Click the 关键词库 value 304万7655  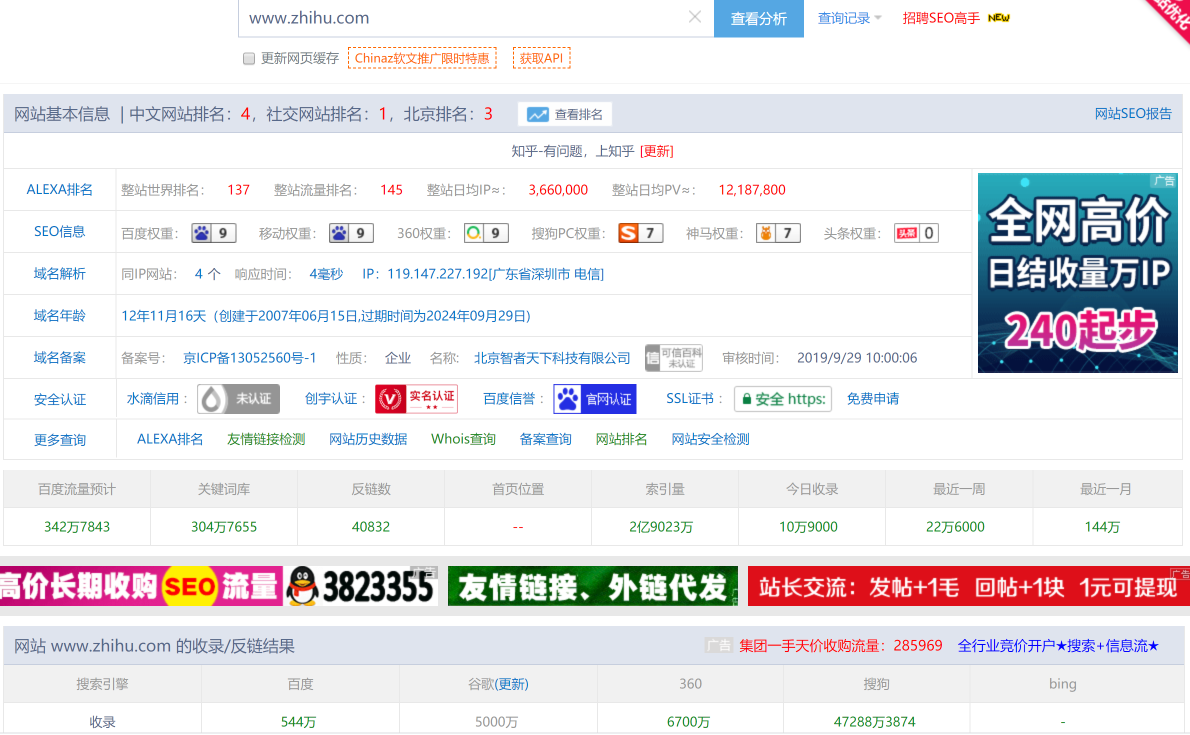click(x=224, y=527)
